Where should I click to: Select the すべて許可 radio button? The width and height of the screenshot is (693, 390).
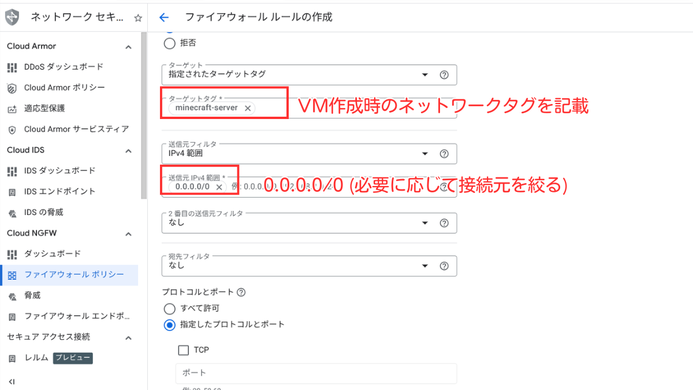click(x=169, y=309)
